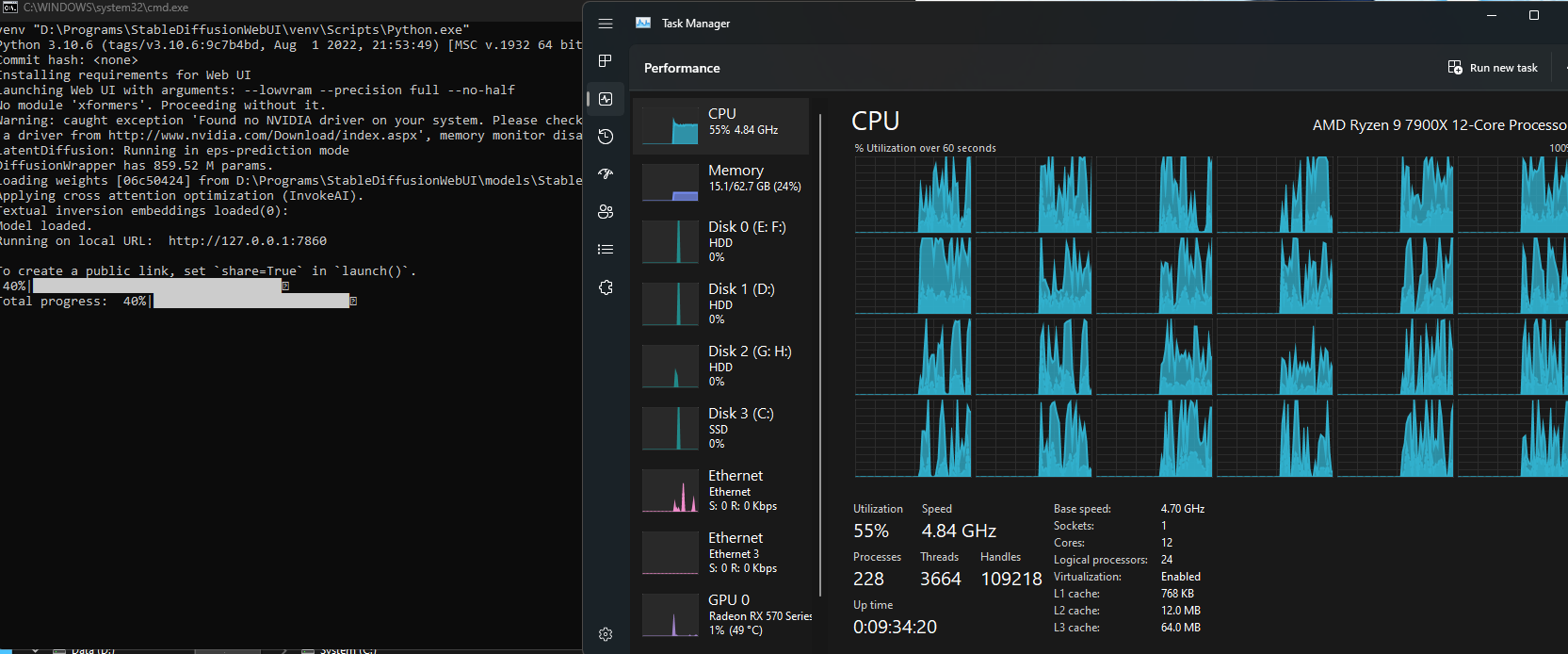Click the 'Model loaded.' line in cmd window

pos(45,226)
